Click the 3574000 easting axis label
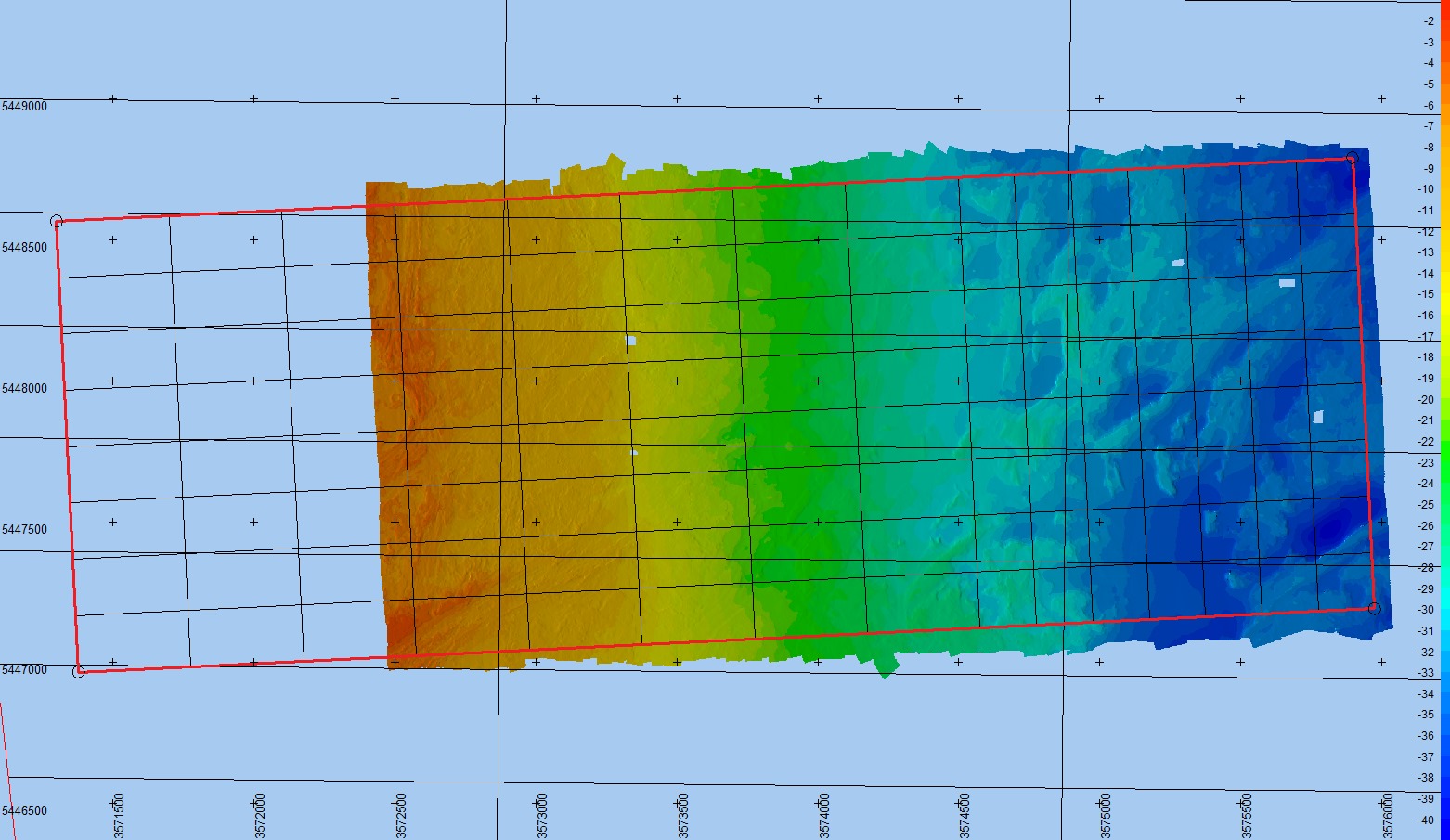The width and height of the screenshot is (1450, 840). tap(824, 816)
